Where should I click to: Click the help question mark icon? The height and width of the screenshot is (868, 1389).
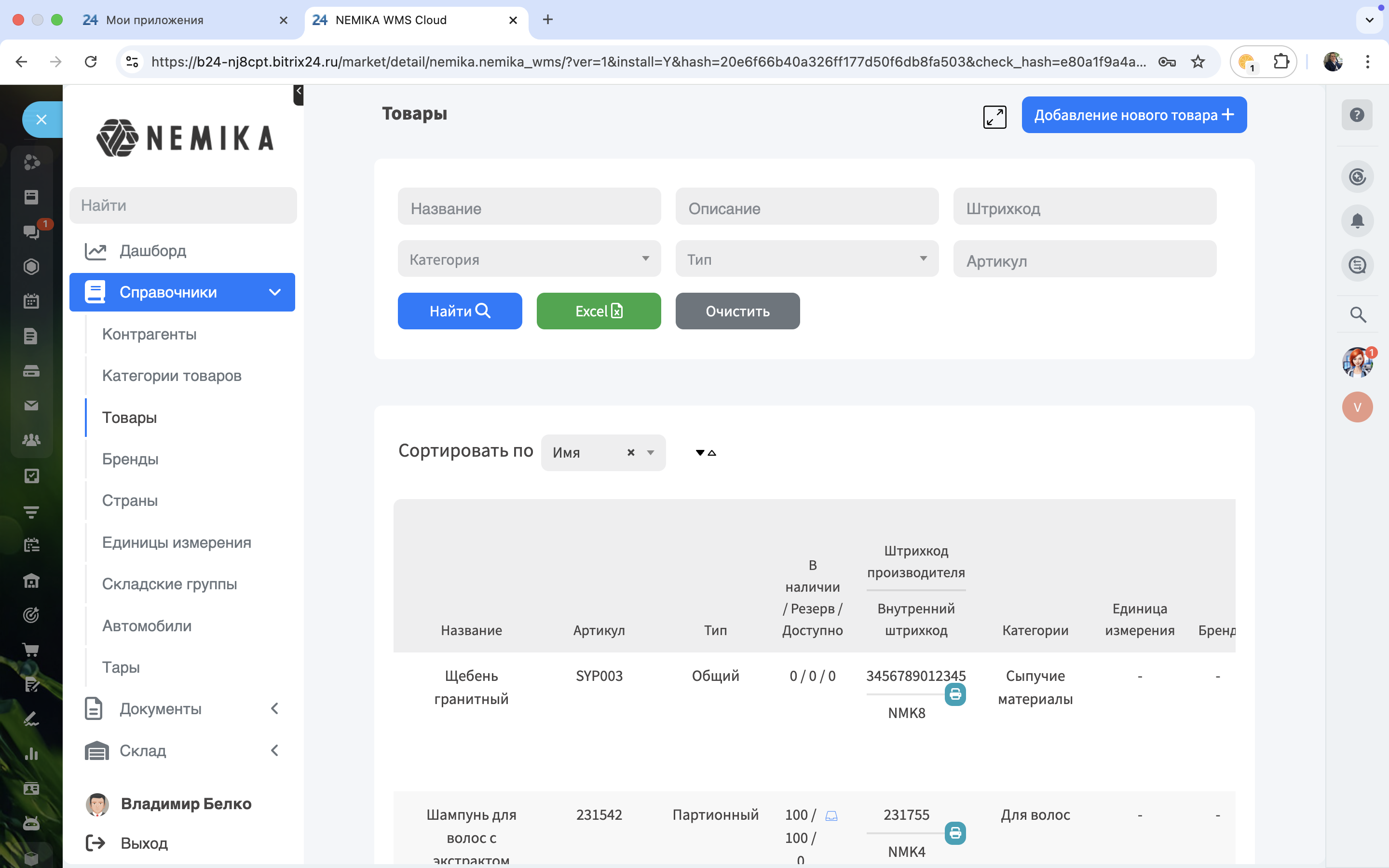pos(1357,115)
